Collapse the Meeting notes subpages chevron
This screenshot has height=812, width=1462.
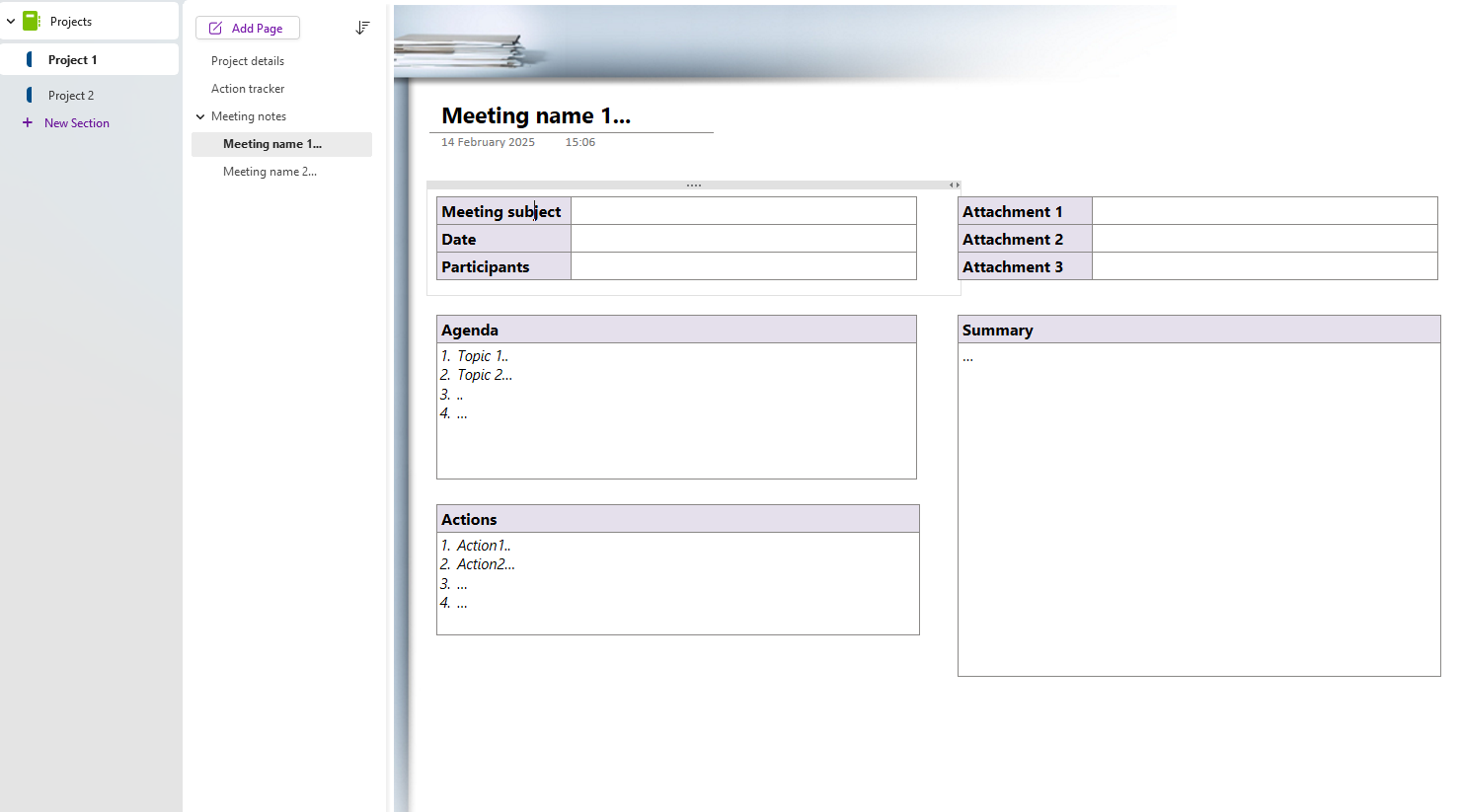point(200,116)
